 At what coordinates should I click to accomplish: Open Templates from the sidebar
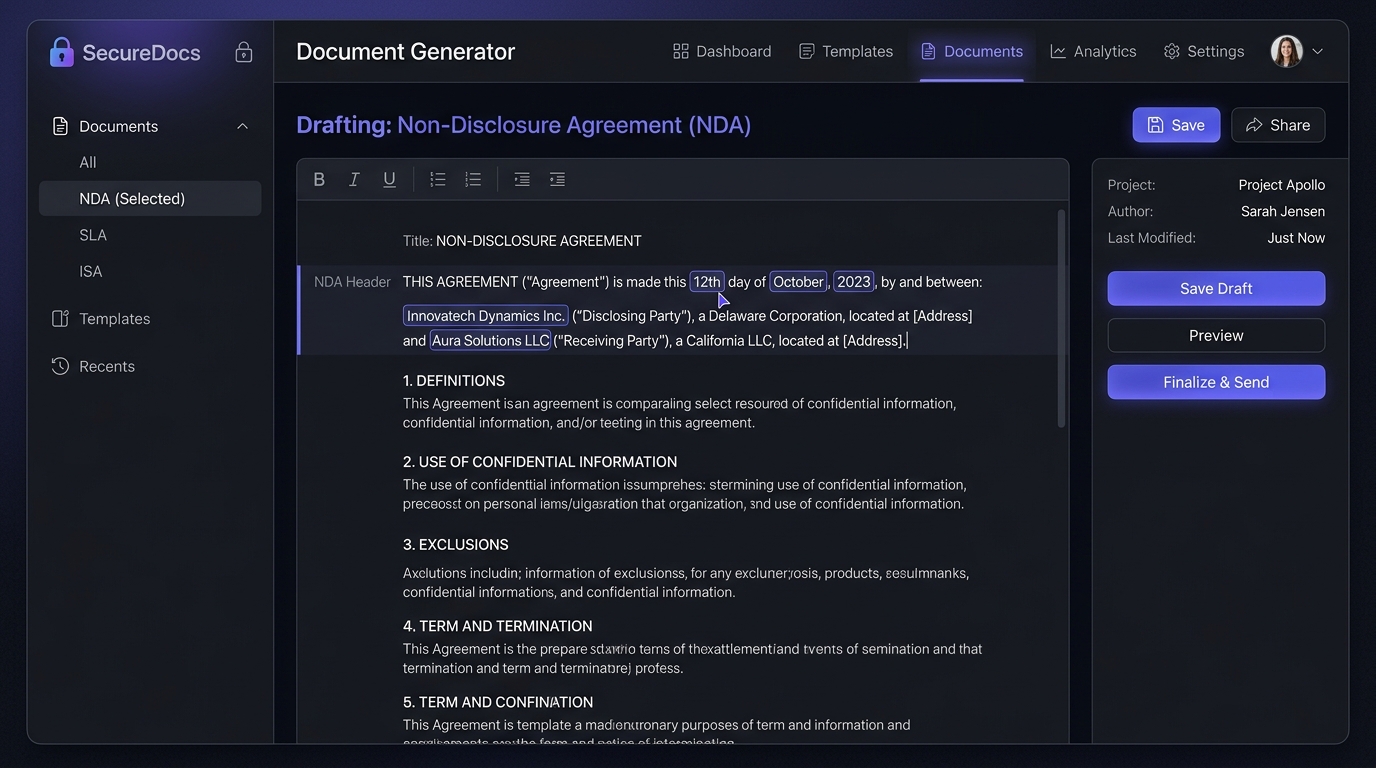tap(101, 318)
